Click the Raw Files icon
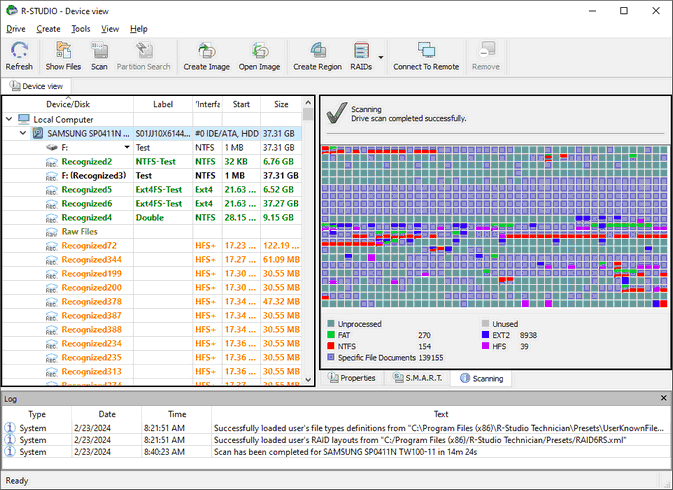The height and width of the screenshot is (490, 673). pos(52,232)
